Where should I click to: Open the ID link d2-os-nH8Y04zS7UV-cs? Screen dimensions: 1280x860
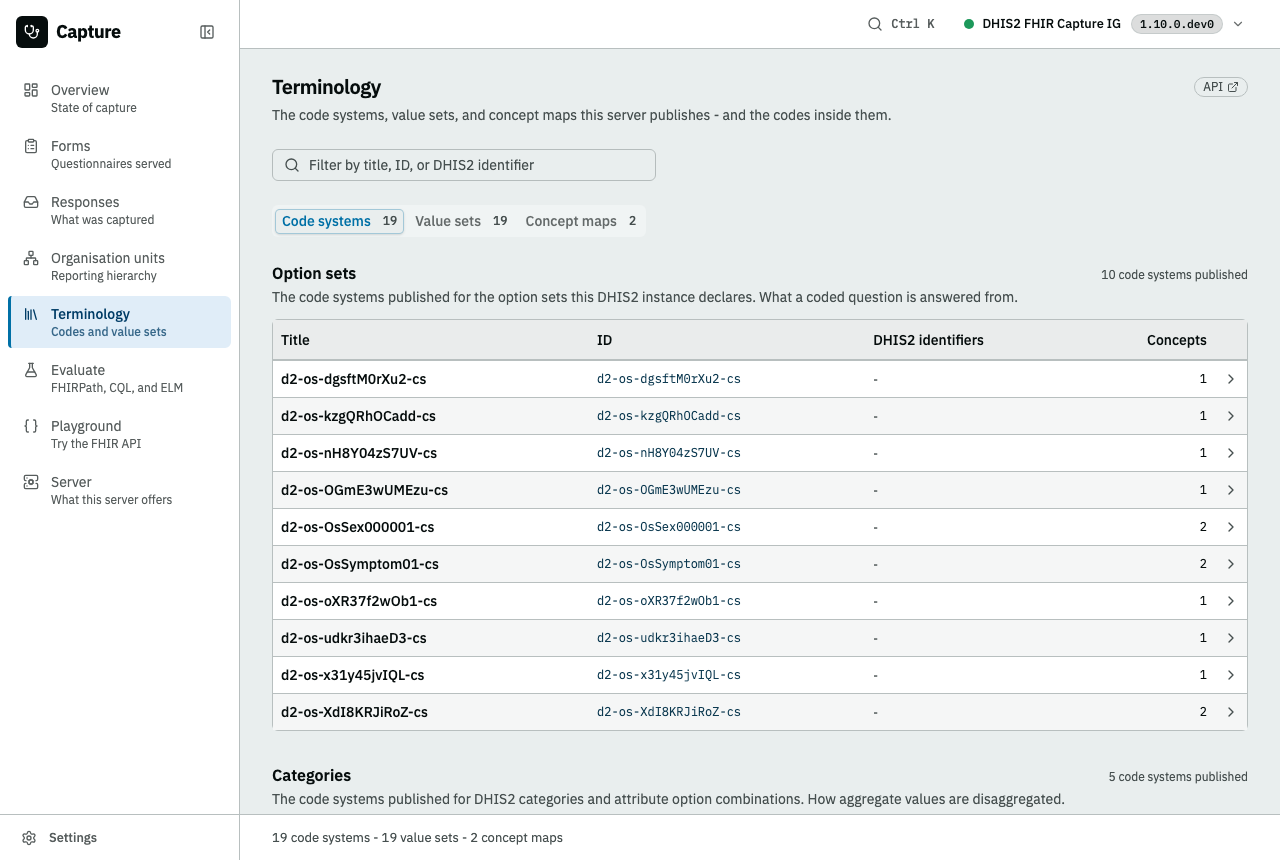point(669,453)
